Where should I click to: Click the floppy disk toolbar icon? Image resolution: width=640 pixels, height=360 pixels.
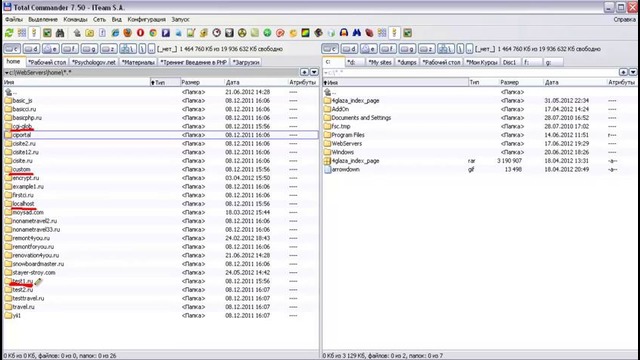[x=229, y=33]
